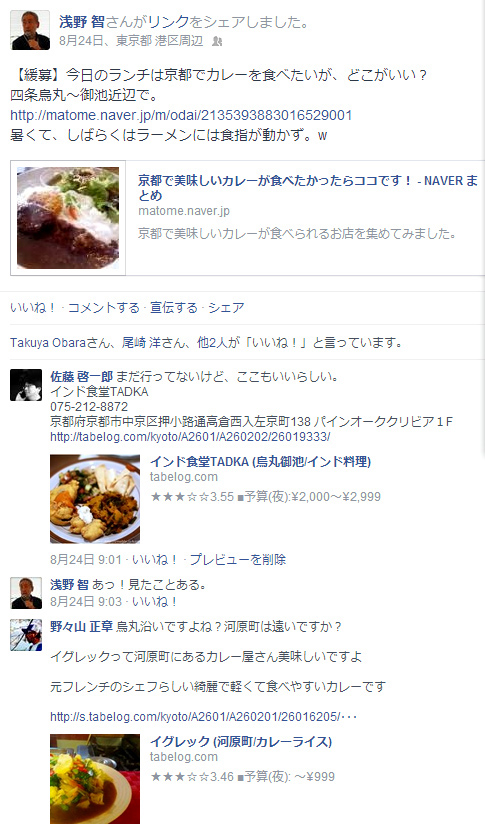Open Takuya Obara's profile from the likes line
The width and height of the screenshot is (485, 837).
tap(48, 343)
